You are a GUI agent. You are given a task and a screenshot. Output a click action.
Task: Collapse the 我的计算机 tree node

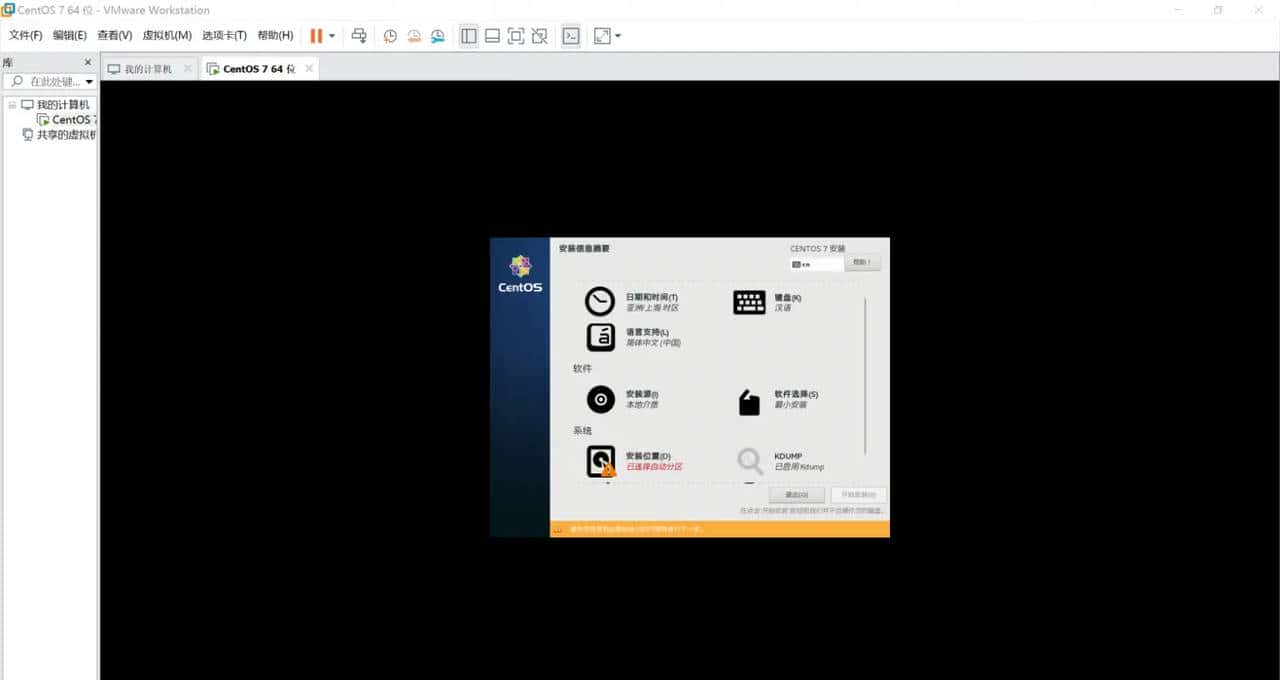[x=12, y=105]
